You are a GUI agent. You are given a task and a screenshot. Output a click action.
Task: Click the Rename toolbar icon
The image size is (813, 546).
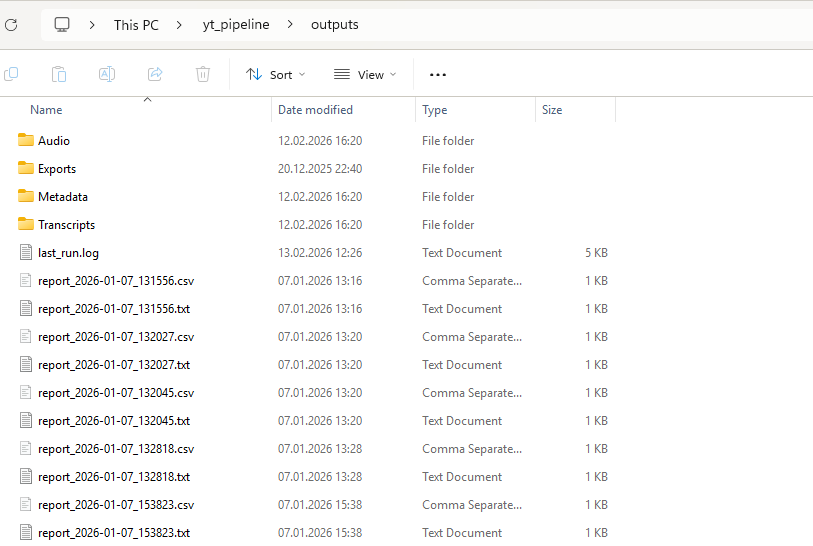tap(107, 74)
